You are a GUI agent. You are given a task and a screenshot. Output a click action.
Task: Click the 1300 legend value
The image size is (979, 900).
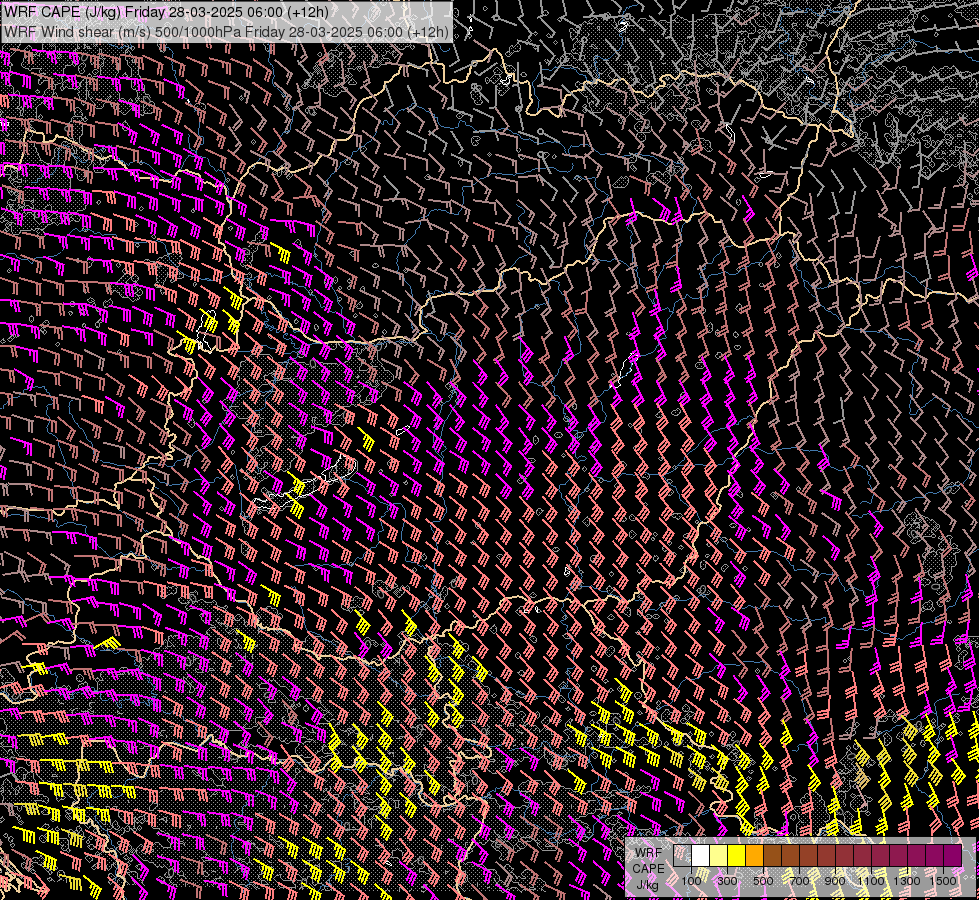coord(907,881)
